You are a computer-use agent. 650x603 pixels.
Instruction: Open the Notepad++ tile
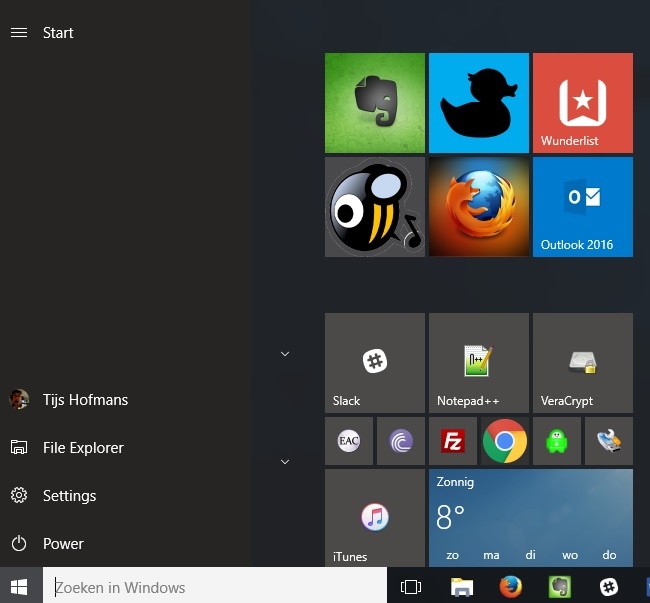[479, 363]
